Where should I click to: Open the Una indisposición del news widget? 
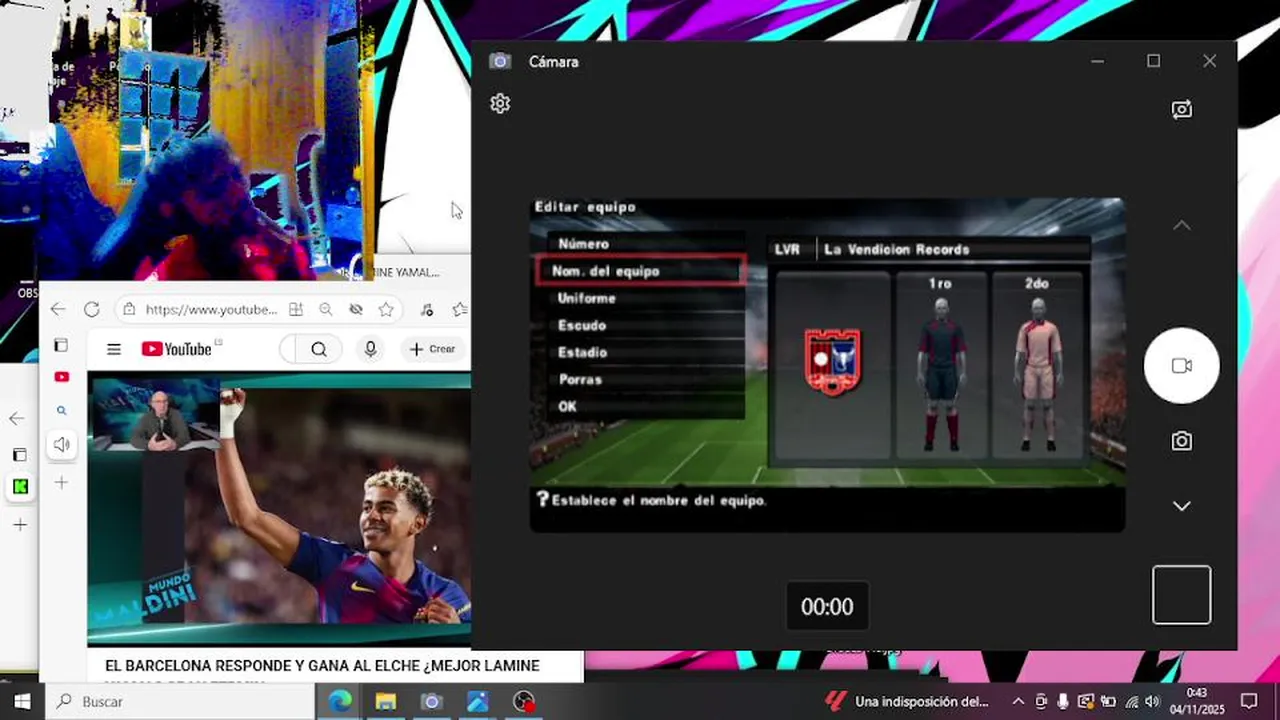(x=907, y=702)
